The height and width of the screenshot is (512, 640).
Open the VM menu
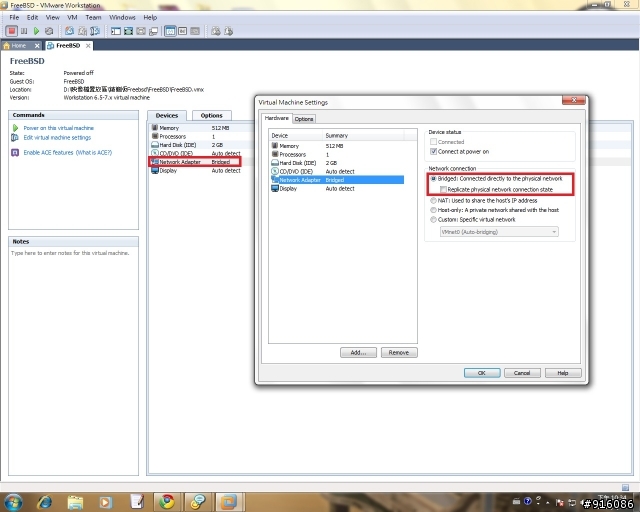click(72, 18)
